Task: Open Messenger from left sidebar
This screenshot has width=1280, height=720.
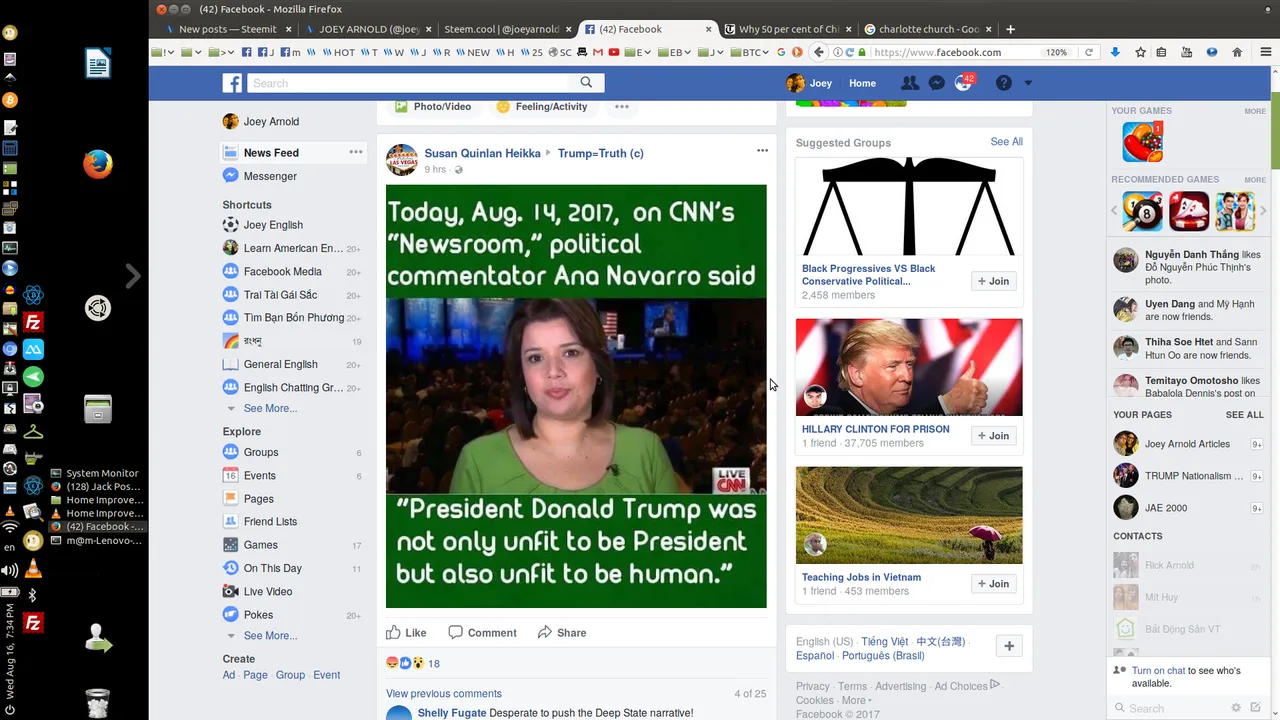Action: pos(270,176)
